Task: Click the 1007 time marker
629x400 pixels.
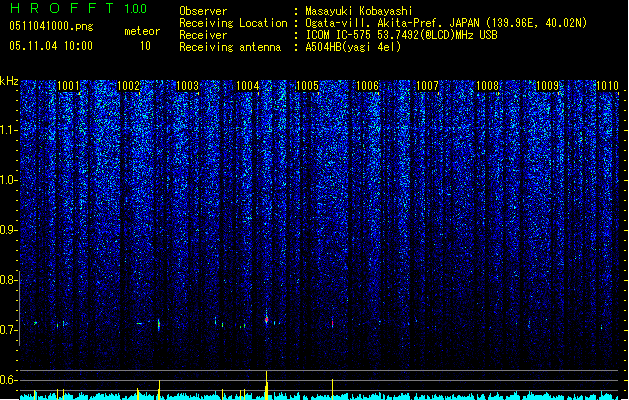Action: click(x=428, y=85)
